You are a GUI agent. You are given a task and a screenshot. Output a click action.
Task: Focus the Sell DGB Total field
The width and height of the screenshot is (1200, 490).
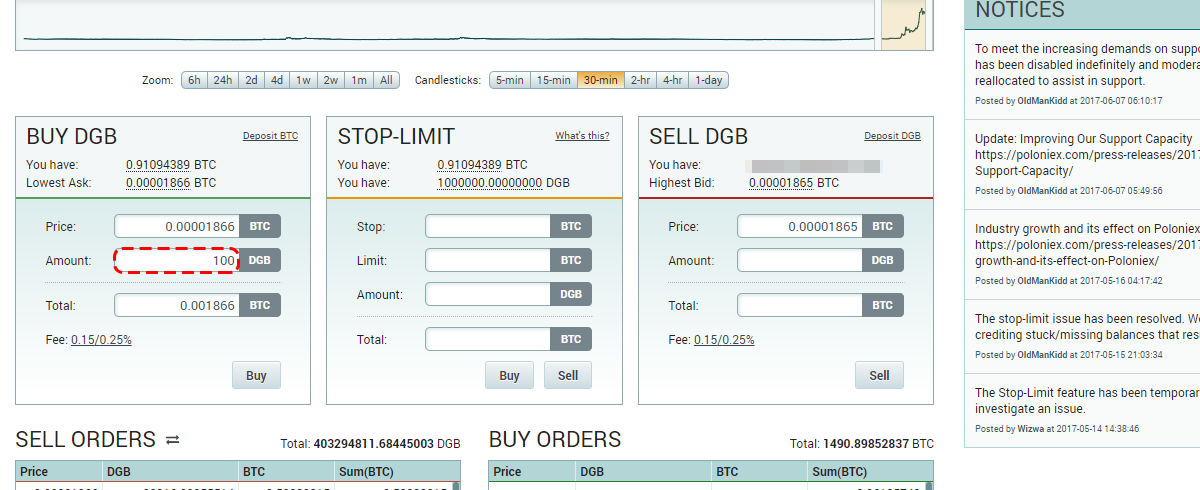800,306
